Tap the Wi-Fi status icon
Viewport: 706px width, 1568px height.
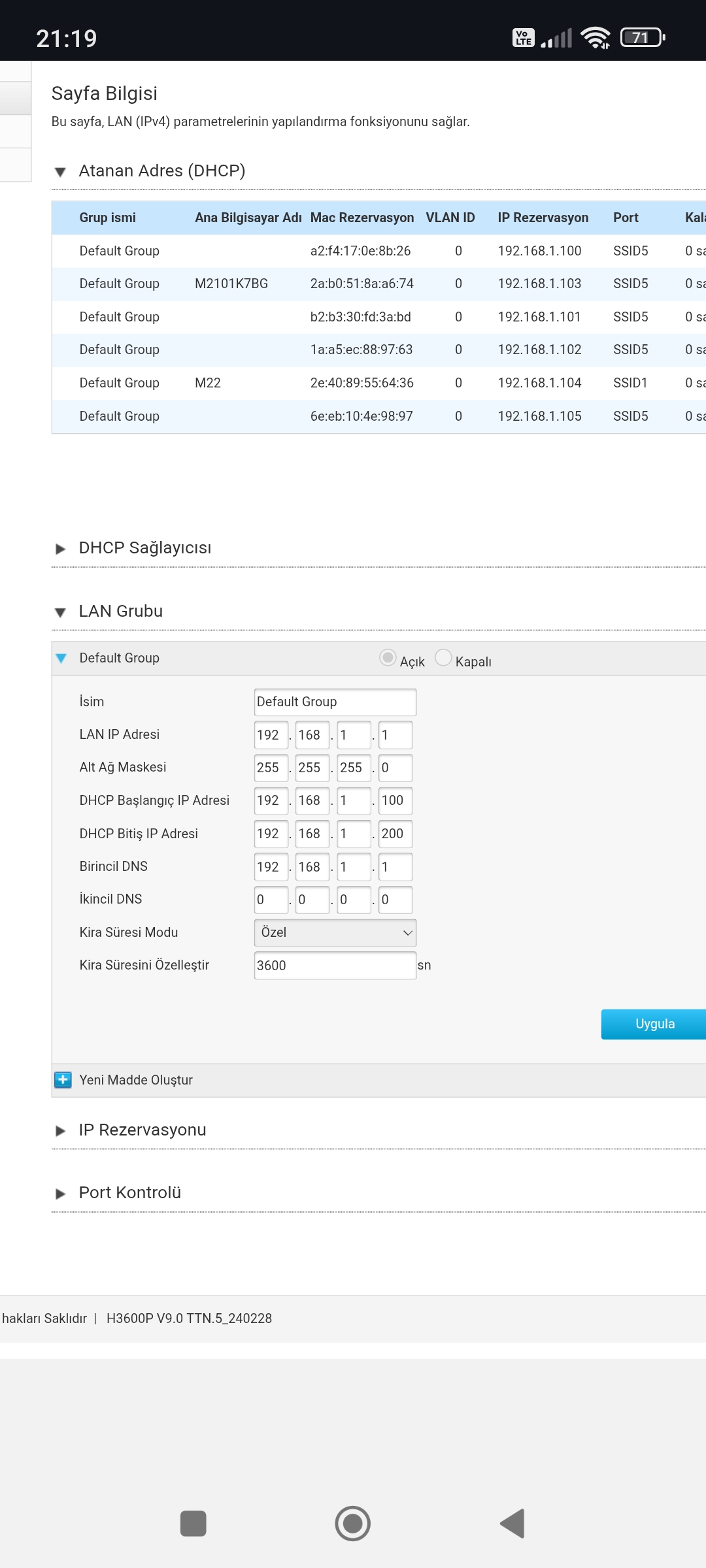(x=596, y=38)
